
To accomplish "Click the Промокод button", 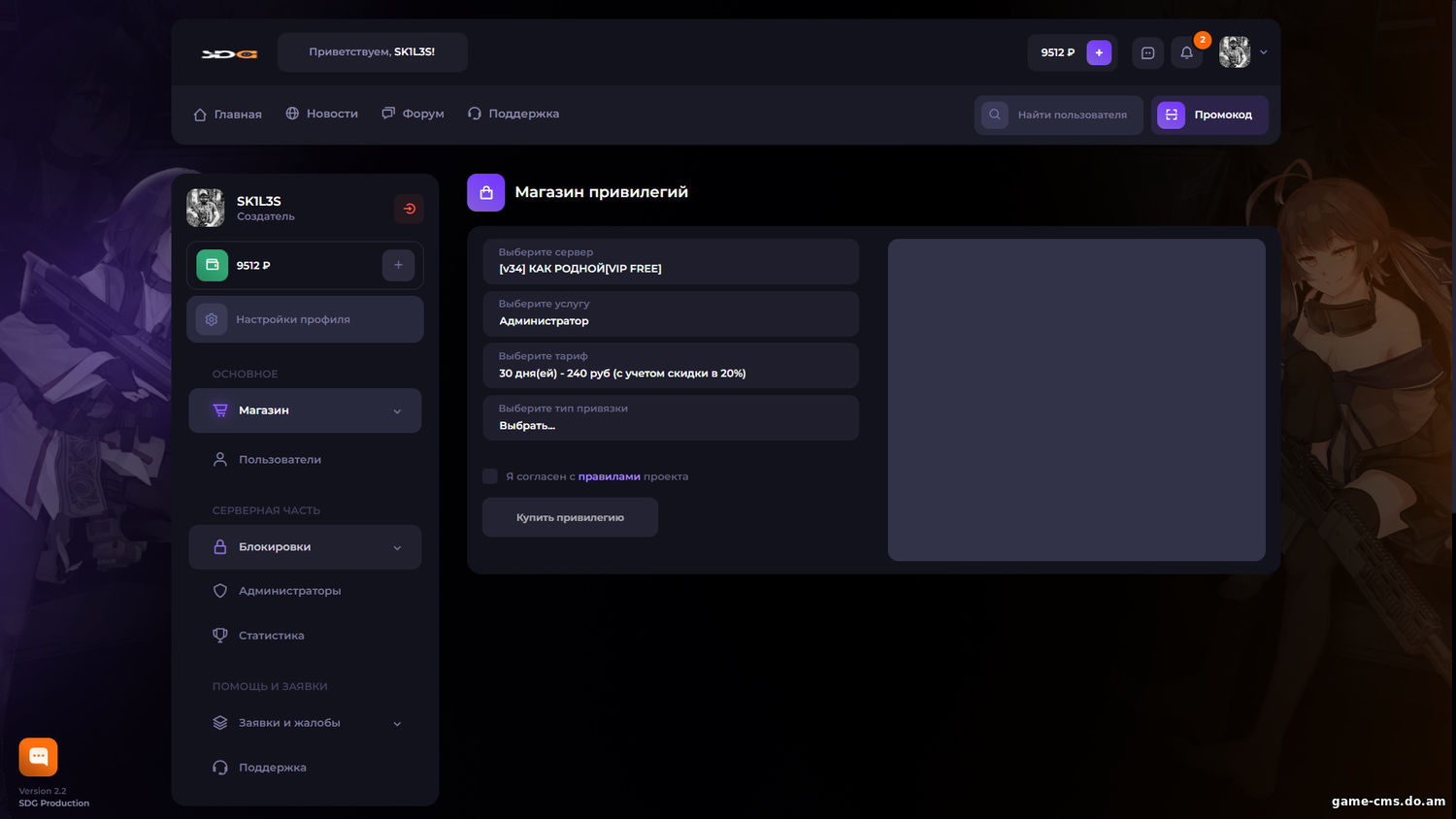I will click(1209, 115).
